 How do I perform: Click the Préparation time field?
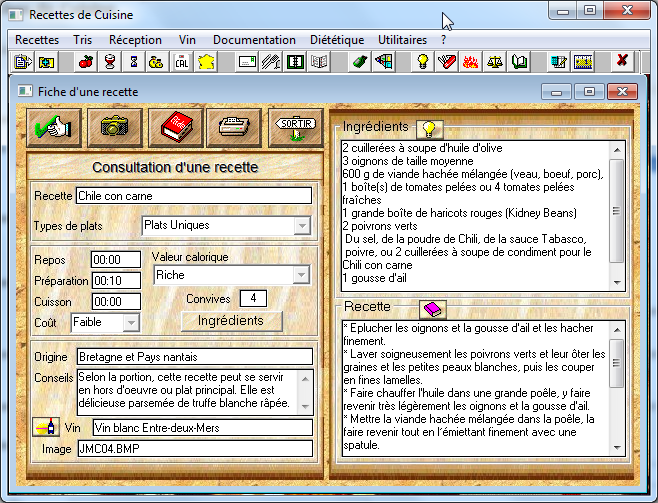pos(116,281)
